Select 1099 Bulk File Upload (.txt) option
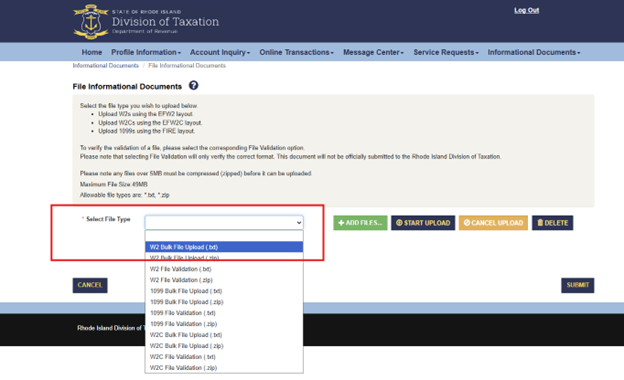 coord(224,291)
